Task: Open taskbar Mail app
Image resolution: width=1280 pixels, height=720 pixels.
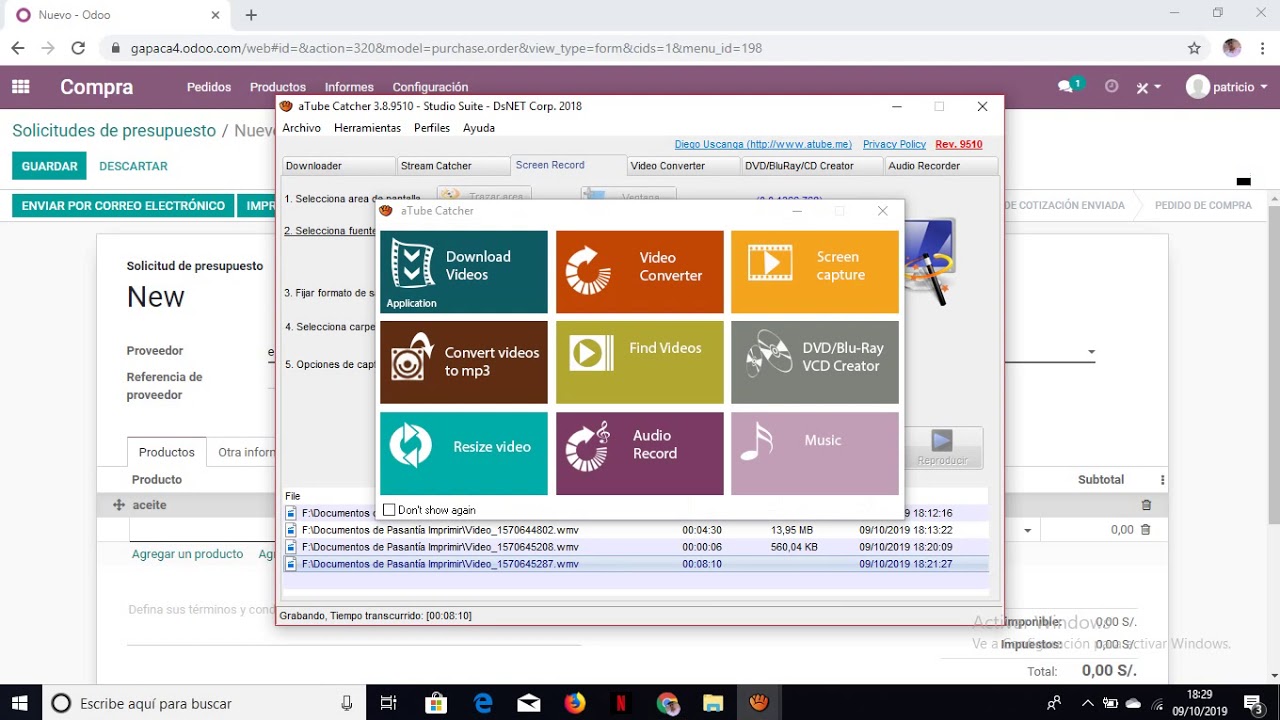Action: [x=528, y=703]
